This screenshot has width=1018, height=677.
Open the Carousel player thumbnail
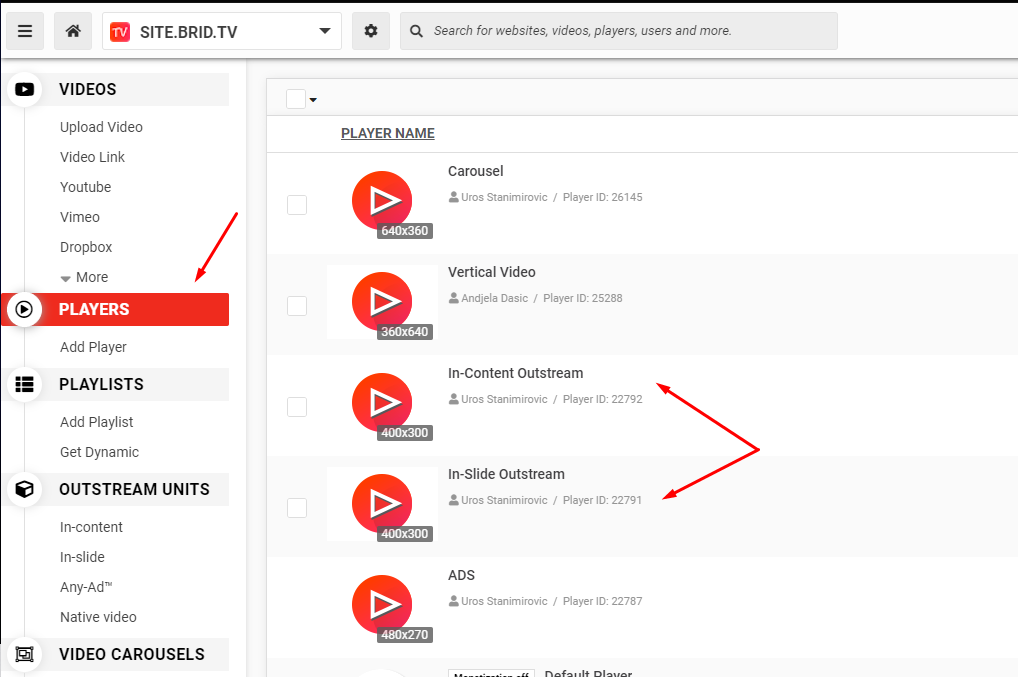[383, 203]
